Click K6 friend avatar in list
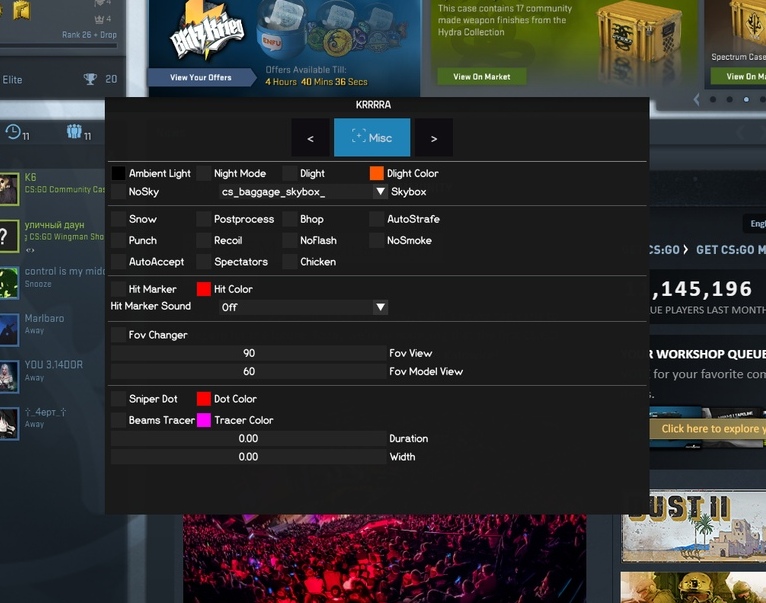 [9, 187]
